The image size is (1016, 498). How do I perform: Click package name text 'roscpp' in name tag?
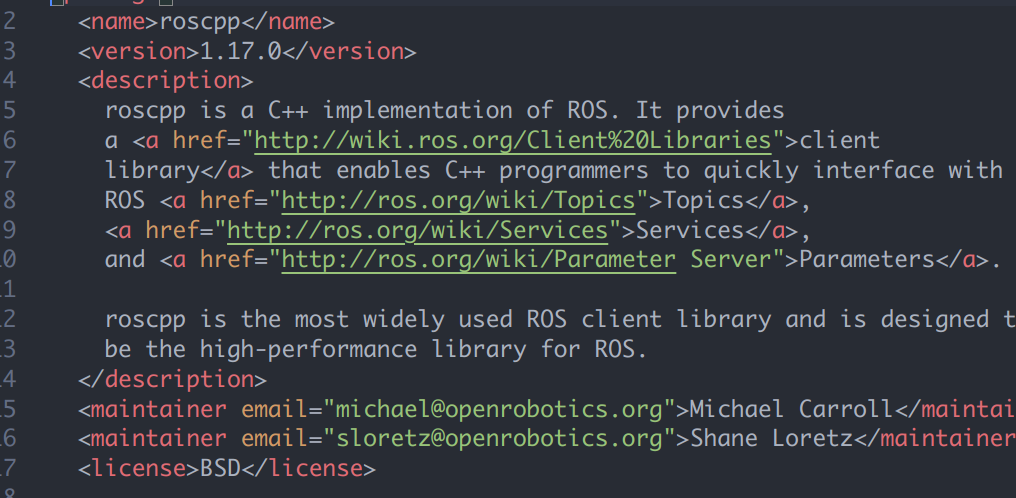coord(200,22)
